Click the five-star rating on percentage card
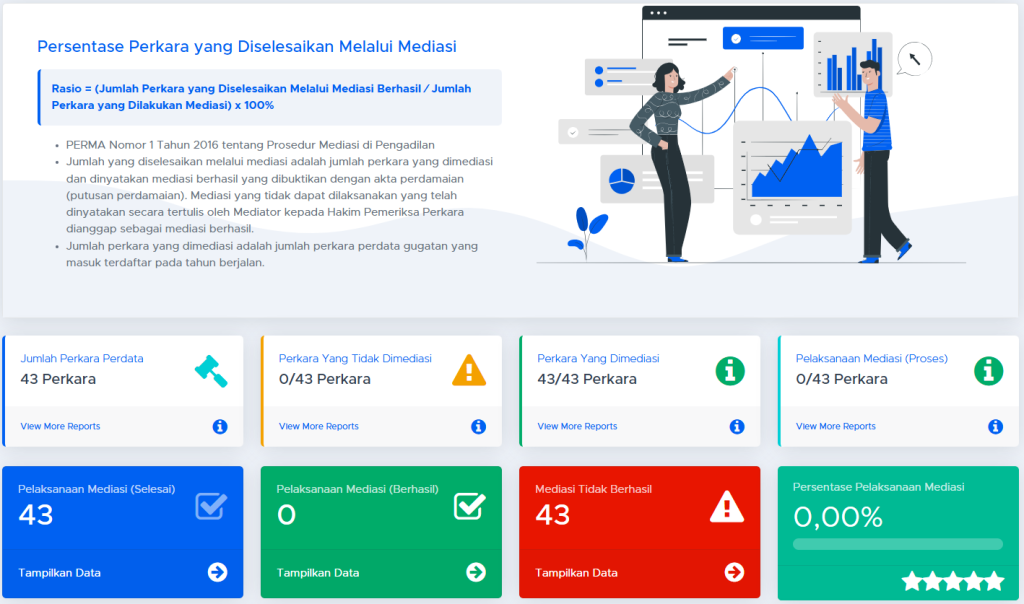The width and height of the screenshot is (1024, 604). point(952,581)
